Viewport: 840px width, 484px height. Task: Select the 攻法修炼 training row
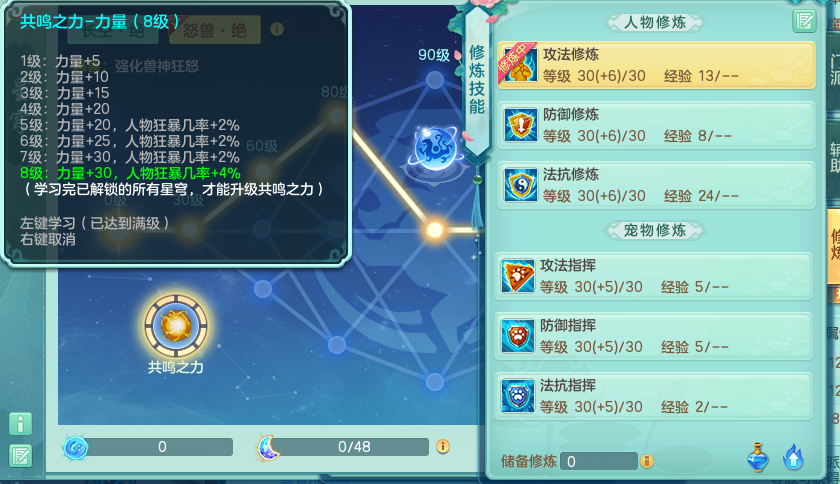[656, 65]
